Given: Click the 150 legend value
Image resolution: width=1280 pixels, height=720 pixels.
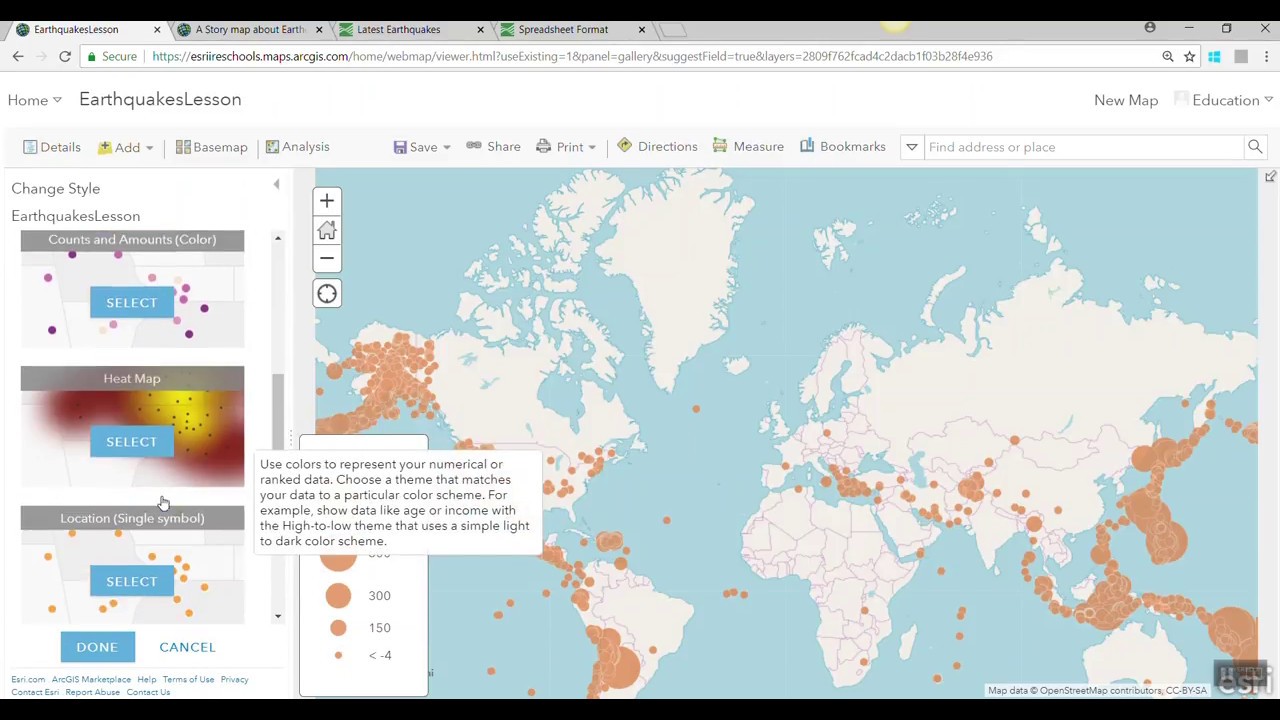Looking at the screenshot, I should (x=379, y=628).
